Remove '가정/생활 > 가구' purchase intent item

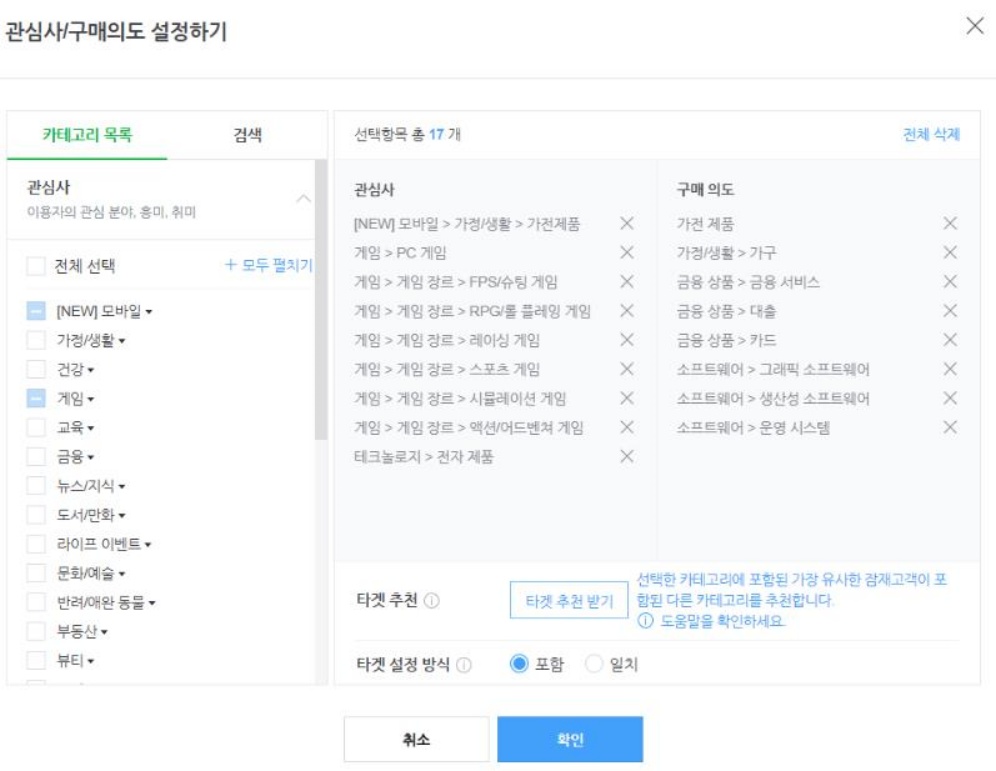coord(950,253)
